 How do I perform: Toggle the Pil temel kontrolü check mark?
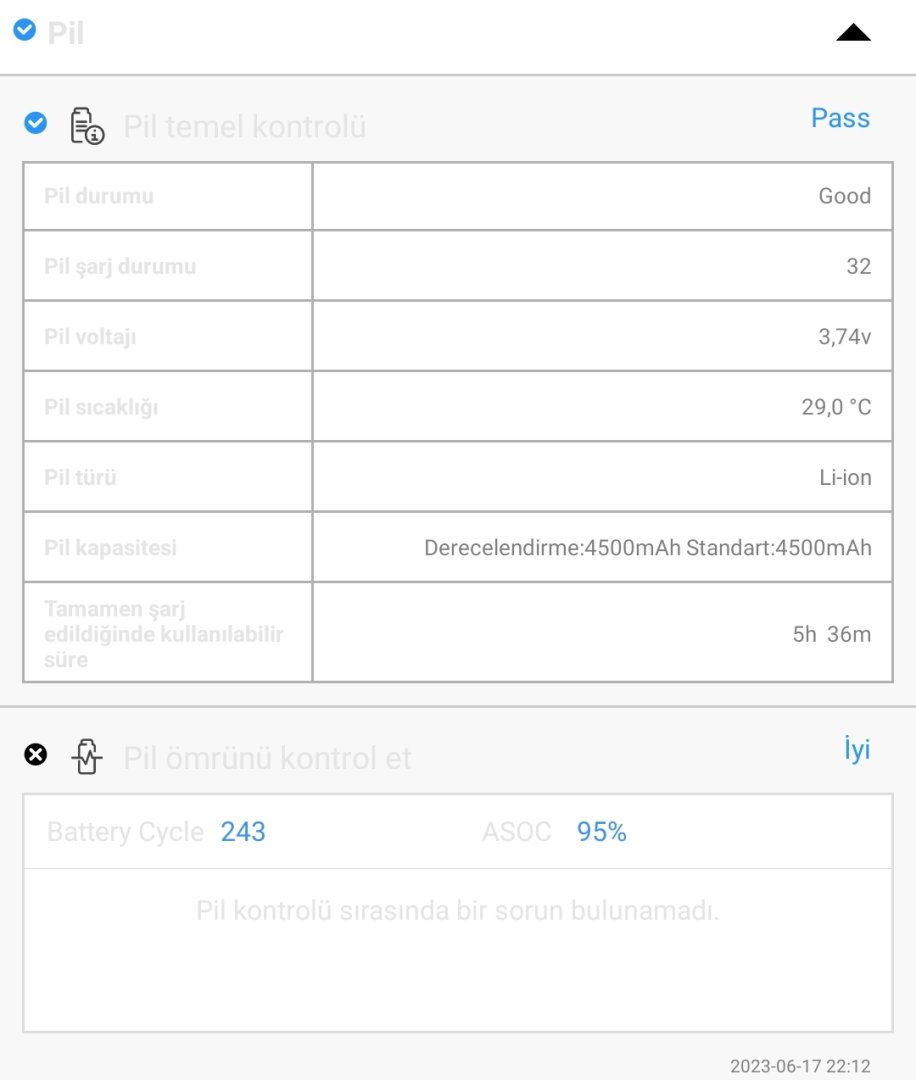35,123
